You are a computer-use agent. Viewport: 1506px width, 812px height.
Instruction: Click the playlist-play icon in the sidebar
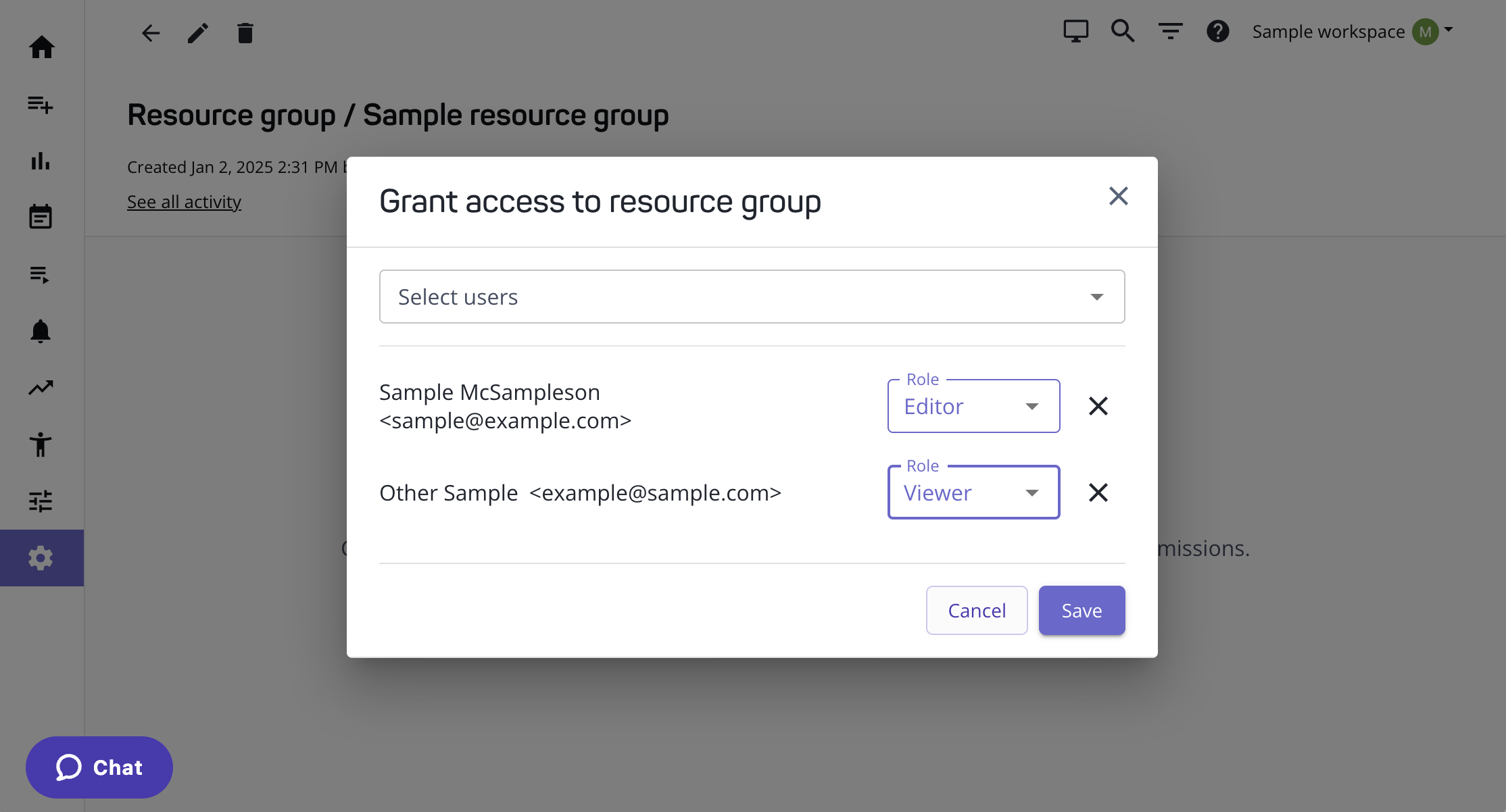(x=40, y=274)
